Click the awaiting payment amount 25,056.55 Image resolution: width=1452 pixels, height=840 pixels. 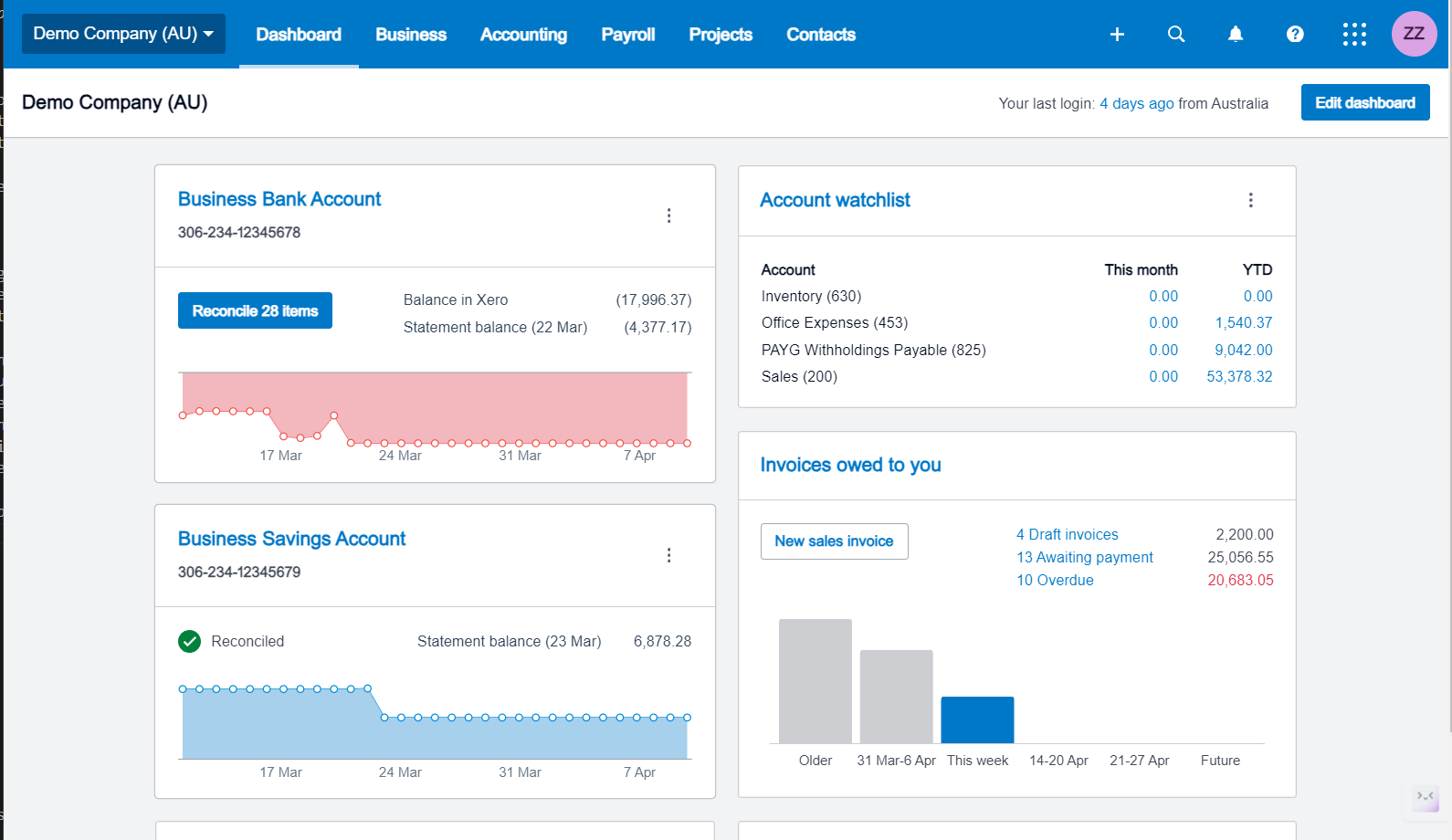point(1240,557)
